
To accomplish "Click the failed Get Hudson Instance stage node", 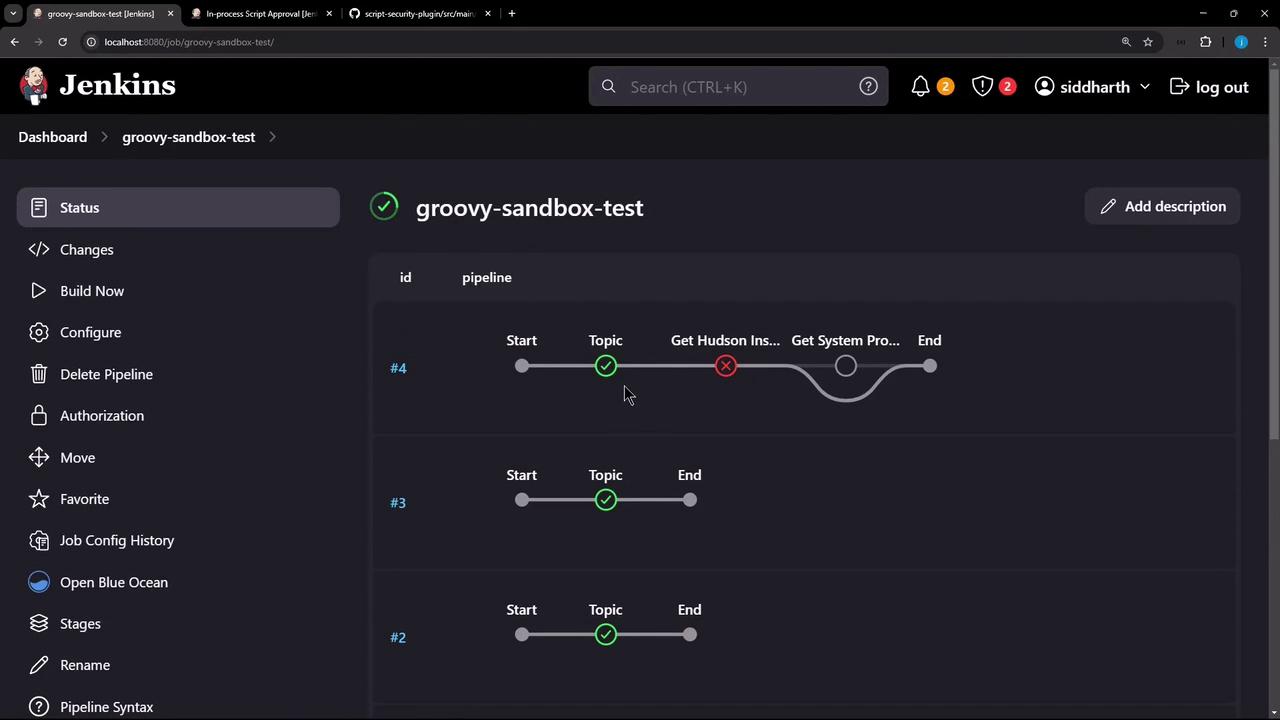I will click(726, 366).
